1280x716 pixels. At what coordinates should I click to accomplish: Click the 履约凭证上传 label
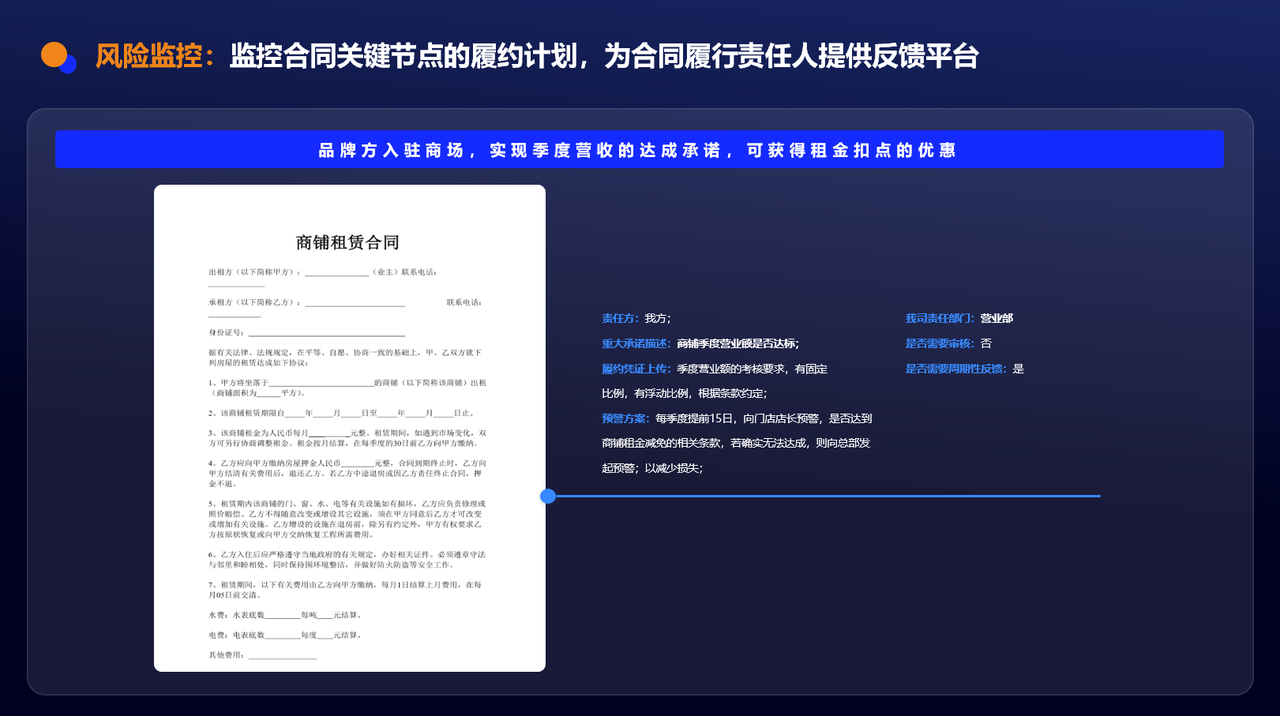pyautogui.click(x=639, y=368)
